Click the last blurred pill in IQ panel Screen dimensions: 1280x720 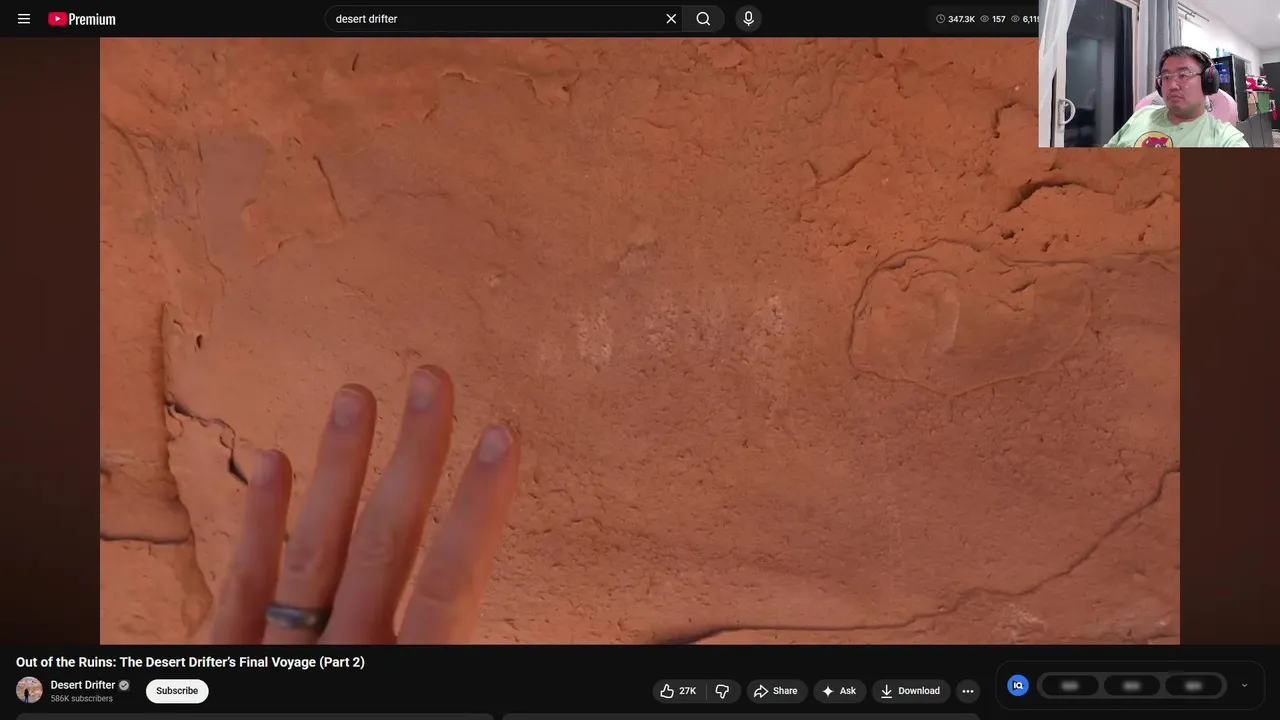point(1194,686)
